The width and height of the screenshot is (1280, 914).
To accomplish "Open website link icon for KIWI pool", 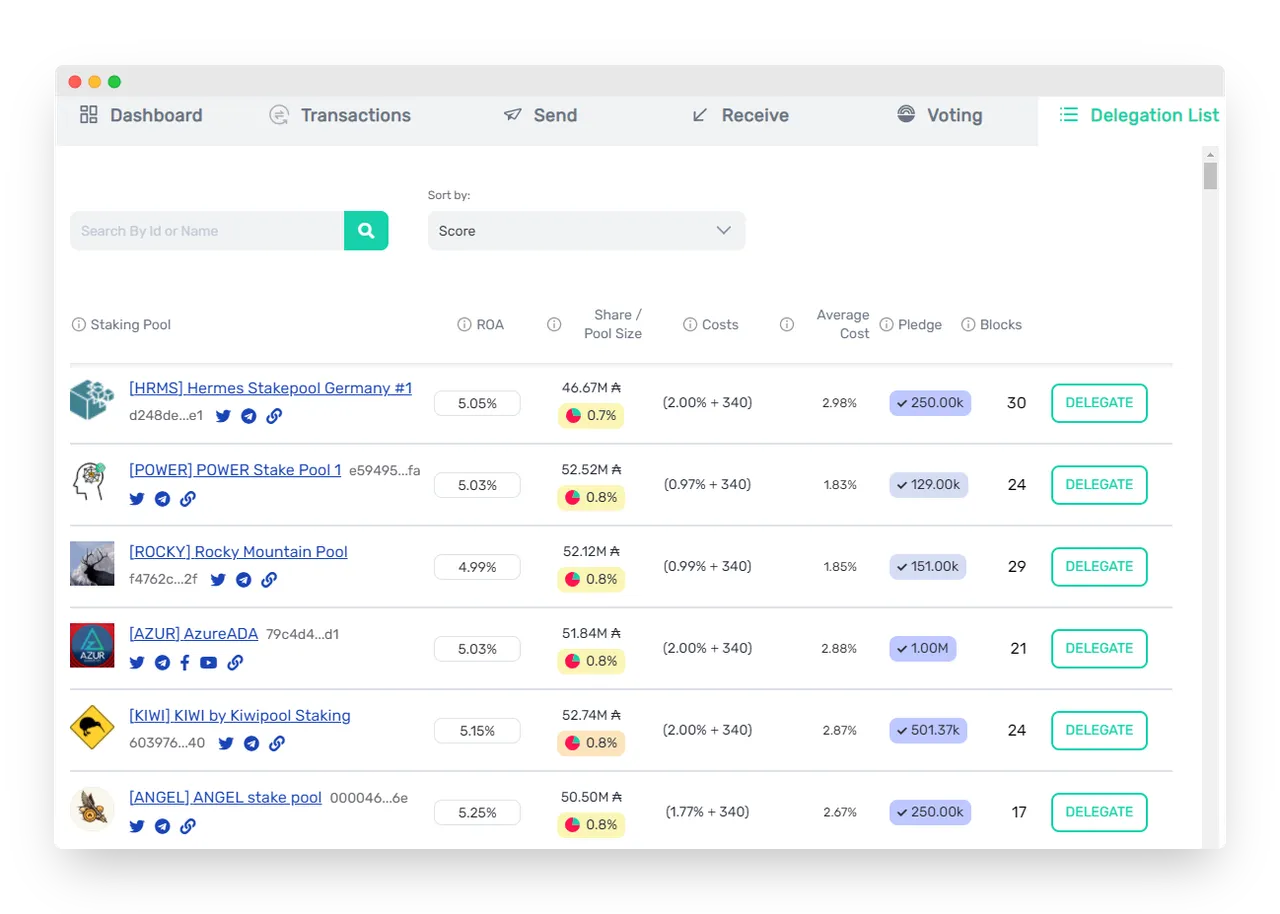I will click(278, 743).
